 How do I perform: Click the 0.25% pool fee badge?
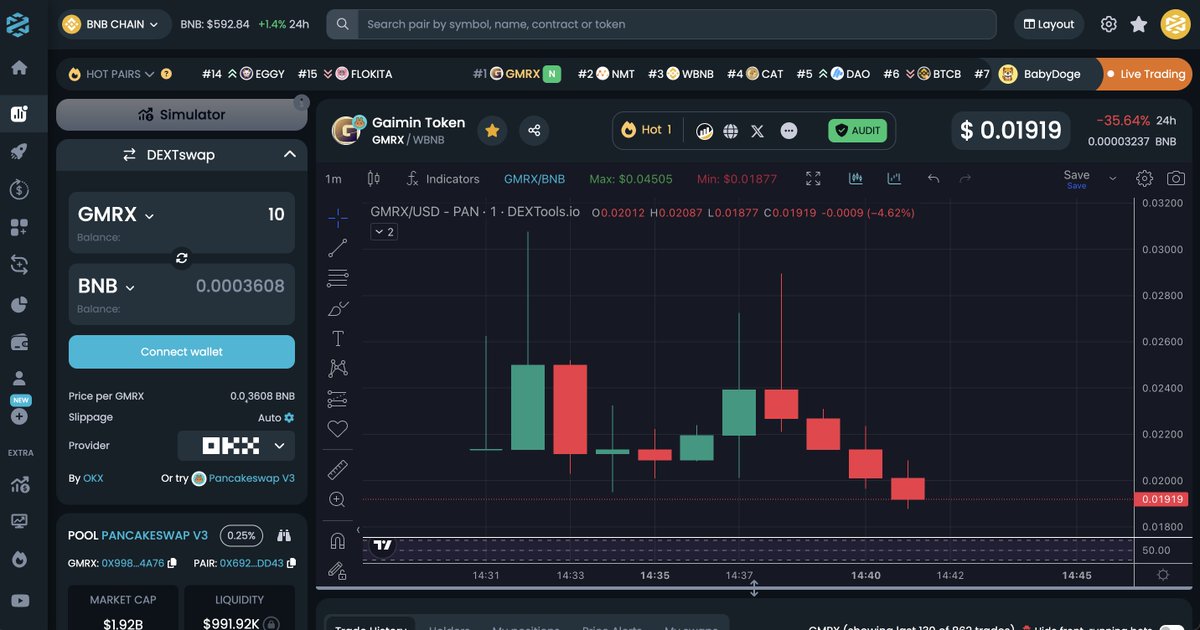tap(241, 535)
